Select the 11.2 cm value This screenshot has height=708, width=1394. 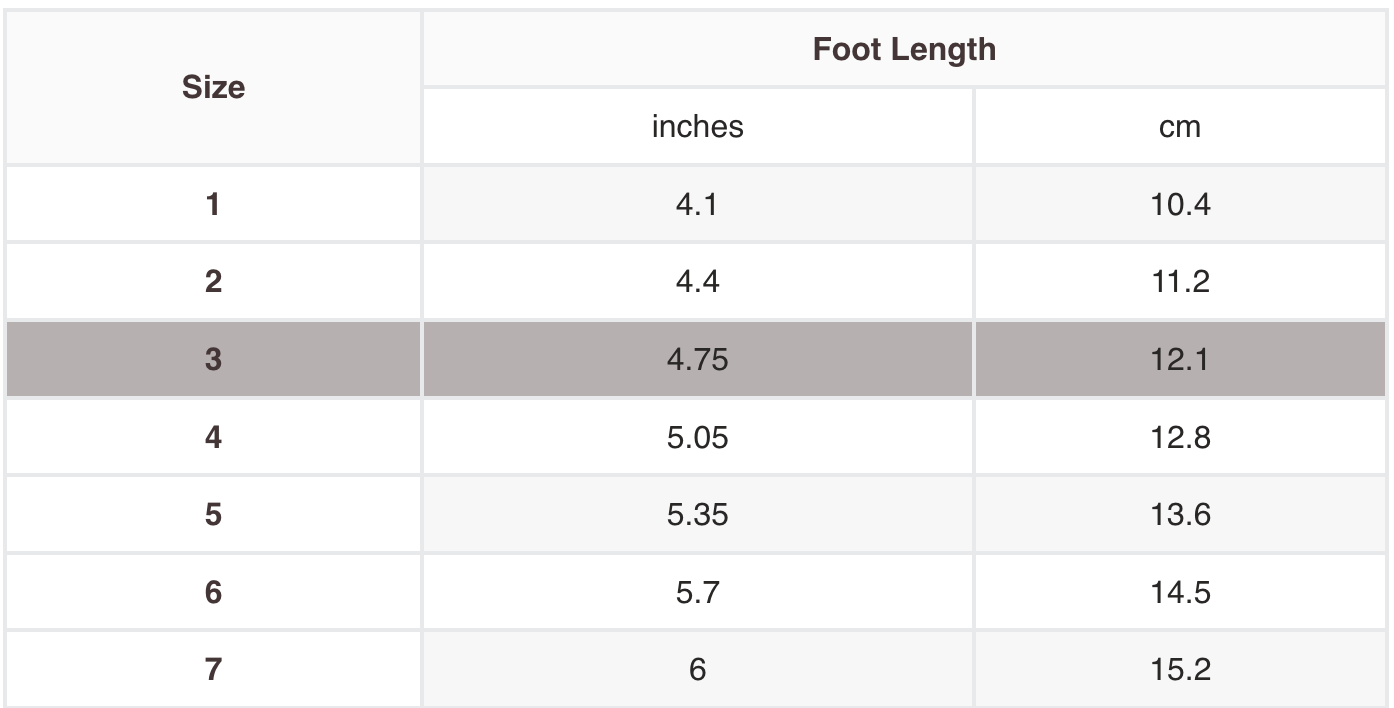(1180, 281)
